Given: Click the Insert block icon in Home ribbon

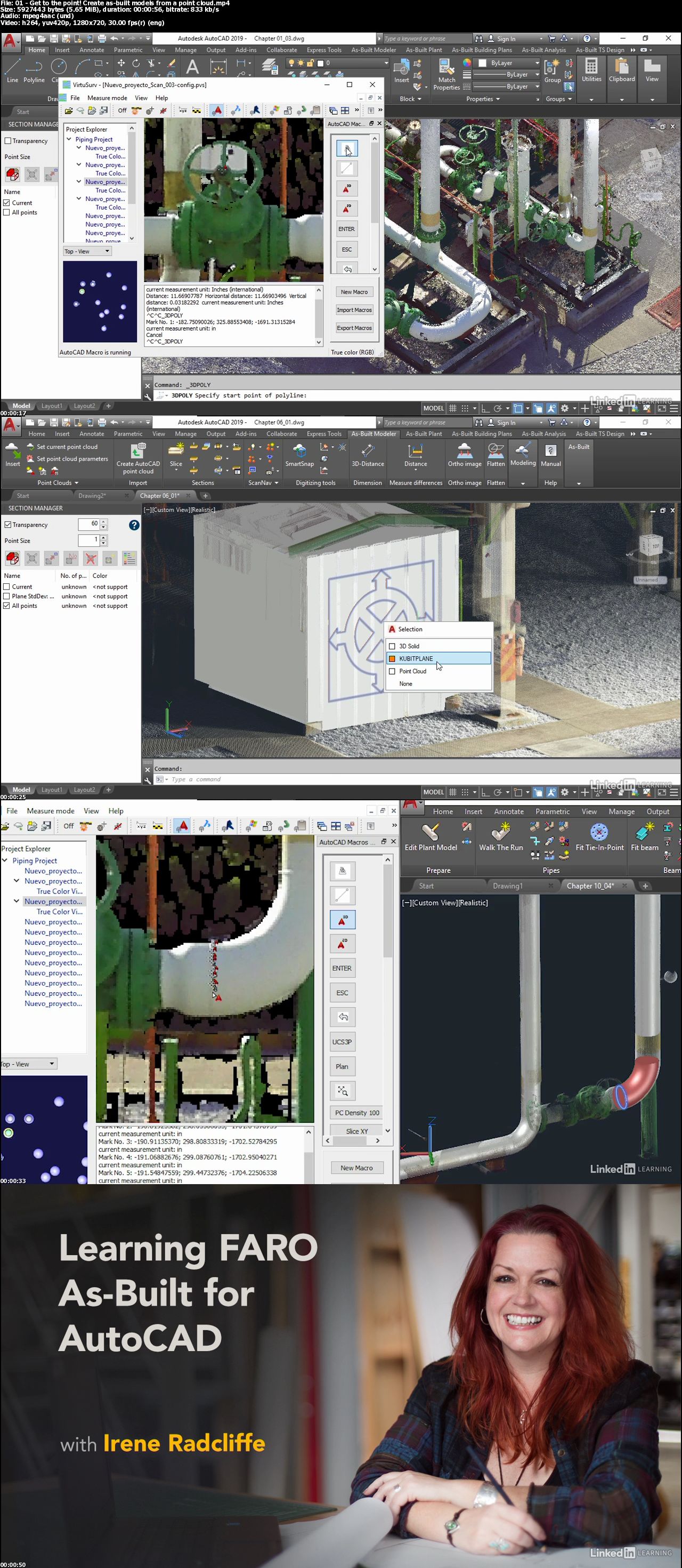Looking at the screenshot, I should pos(402,70).
